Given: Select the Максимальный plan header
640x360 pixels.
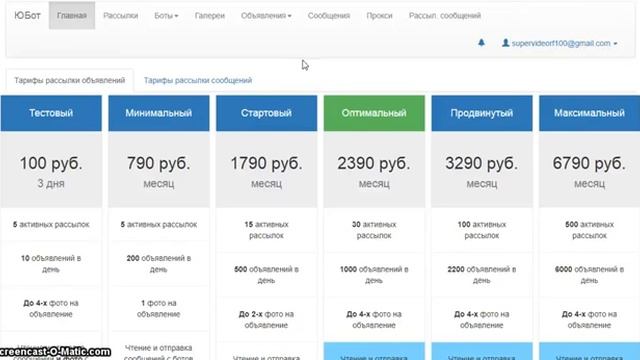Looking at the screenshot, I should tap(589, 113).
